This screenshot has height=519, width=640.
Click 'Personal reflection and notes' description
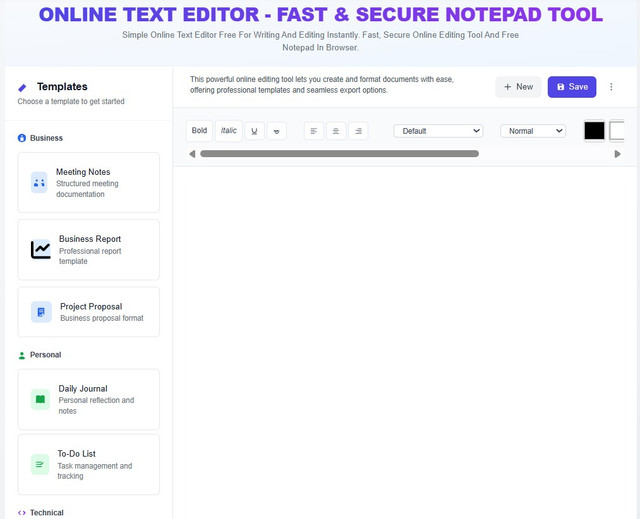(96, 406)
